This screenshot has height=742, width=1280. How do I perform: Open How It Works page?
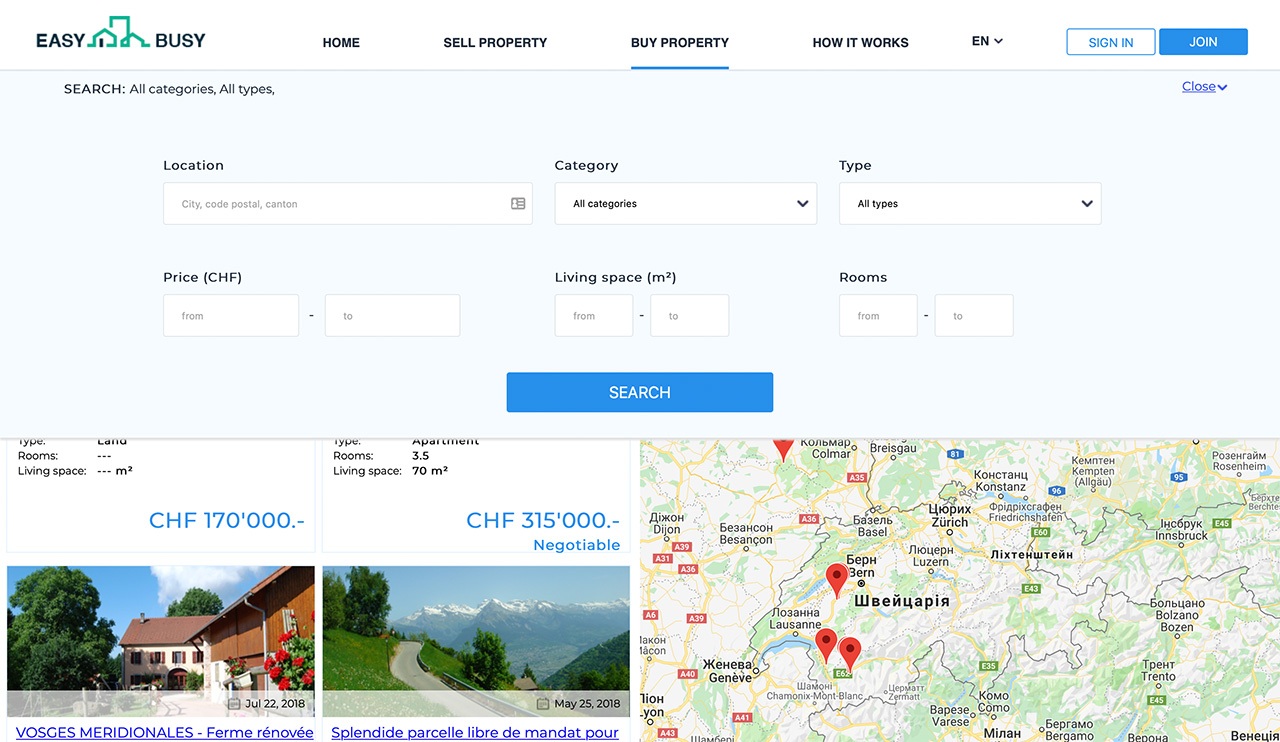pyautogui.click(x=860, y=43)
